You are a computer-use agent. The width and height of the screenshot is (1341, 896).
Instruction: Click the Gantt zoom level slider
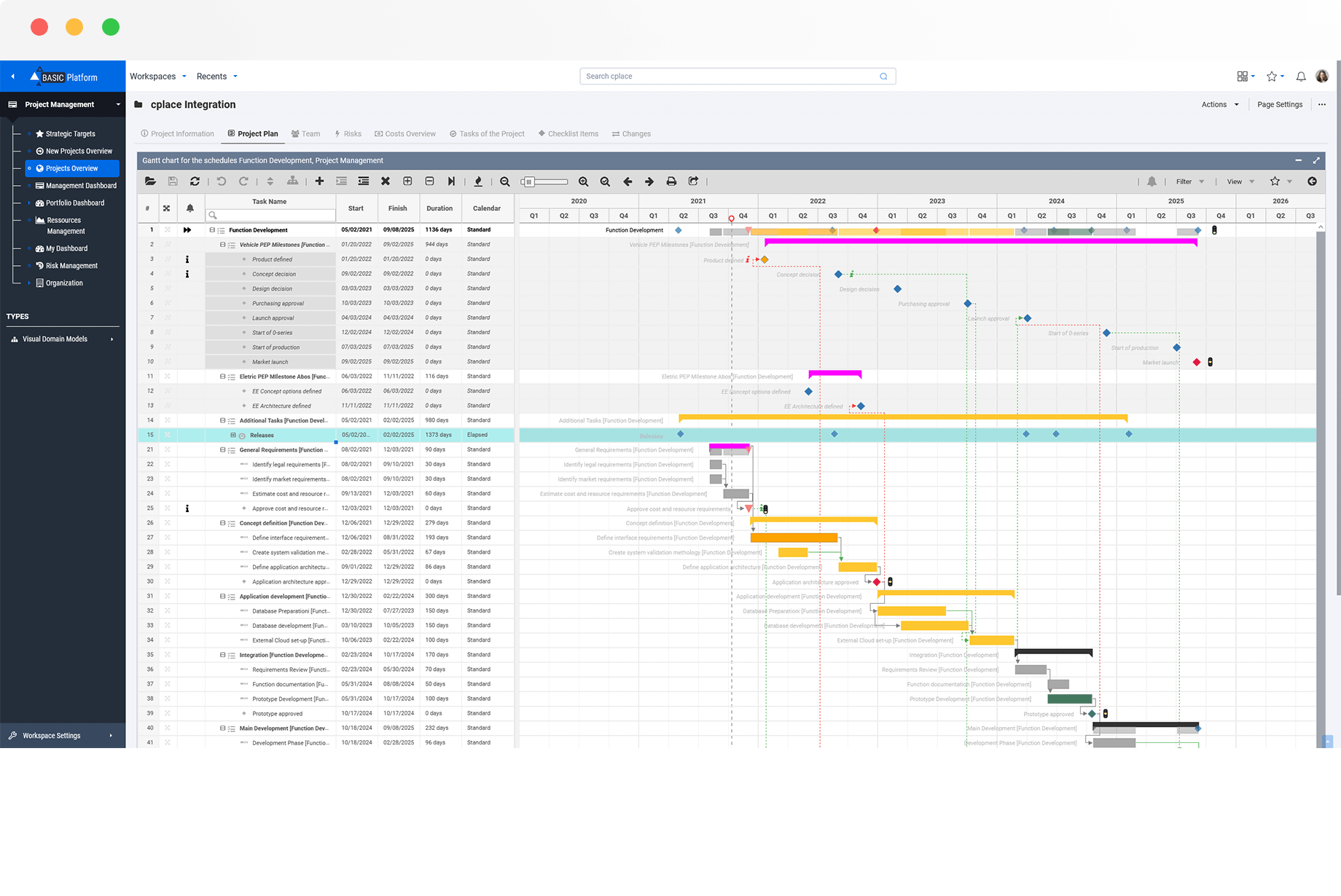click(x=544, y=181)
